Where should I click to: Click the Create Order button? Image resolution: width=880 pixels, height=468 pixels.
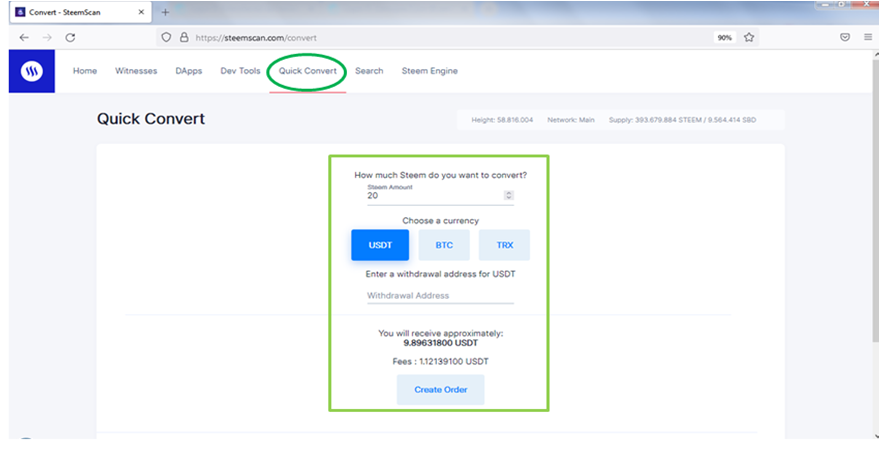pos(441,389)
